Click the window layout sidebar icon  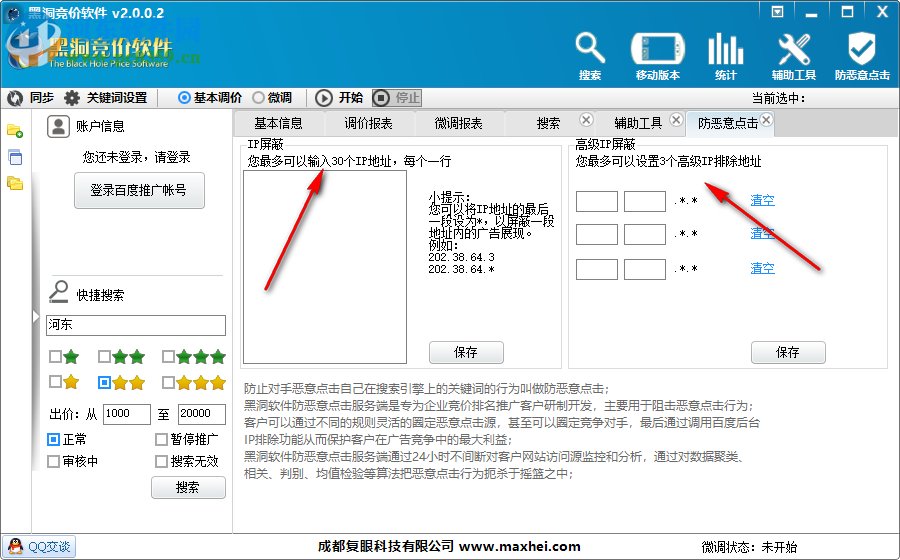click(15, 157)
